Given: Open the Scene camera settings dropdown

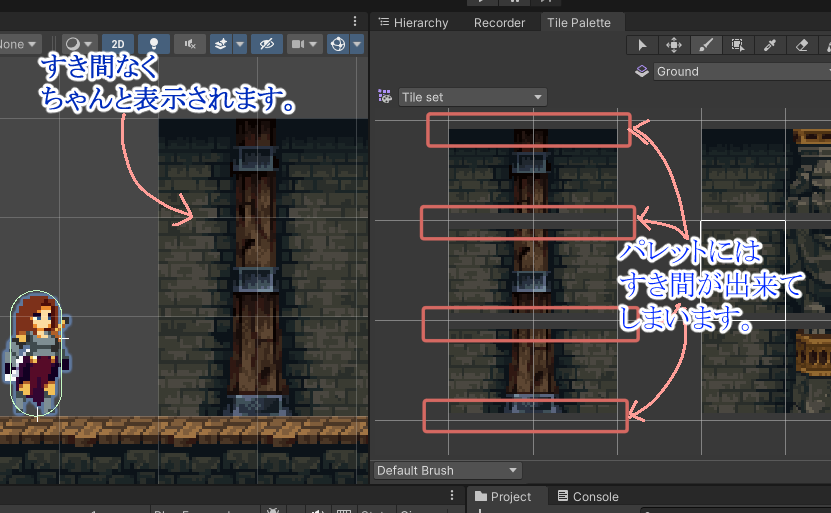Looking at the screenshot, I should tap(304, 44).
